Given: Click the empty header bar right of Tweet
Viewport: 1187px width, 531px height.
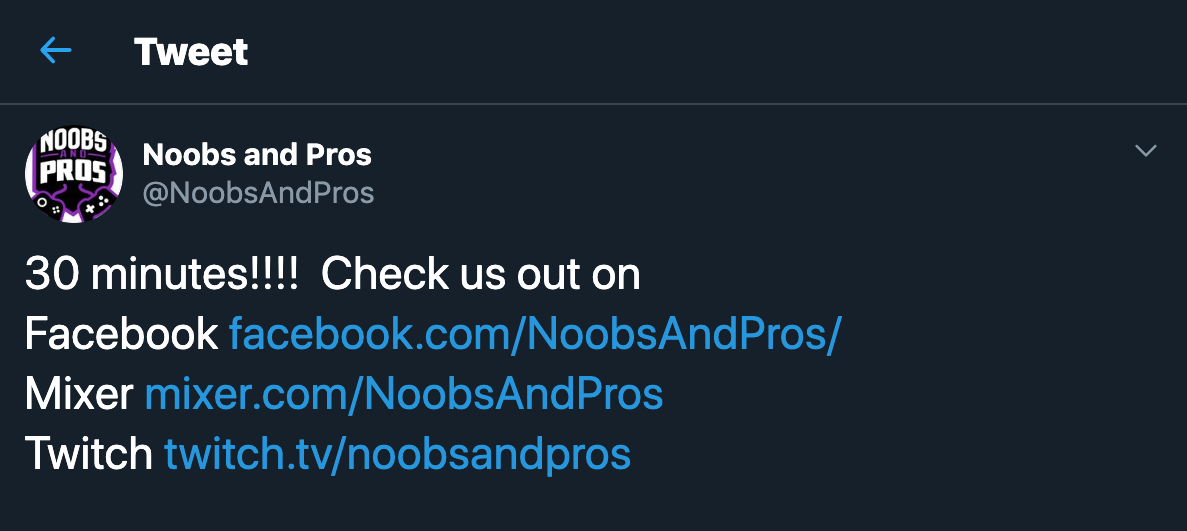Looking at the screenshot, I should [x=700, y=52].
